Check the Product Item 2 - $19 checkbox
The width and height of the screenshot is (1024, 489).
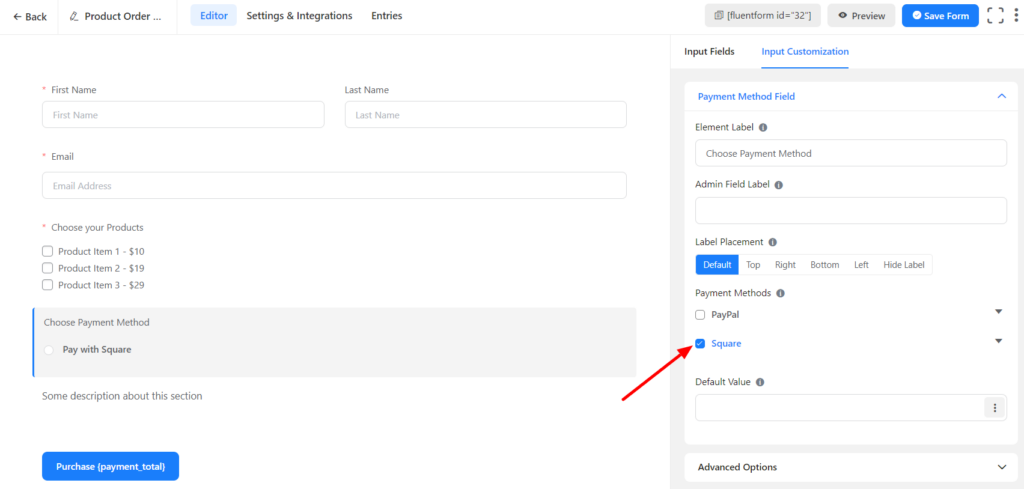coord(47,268)
